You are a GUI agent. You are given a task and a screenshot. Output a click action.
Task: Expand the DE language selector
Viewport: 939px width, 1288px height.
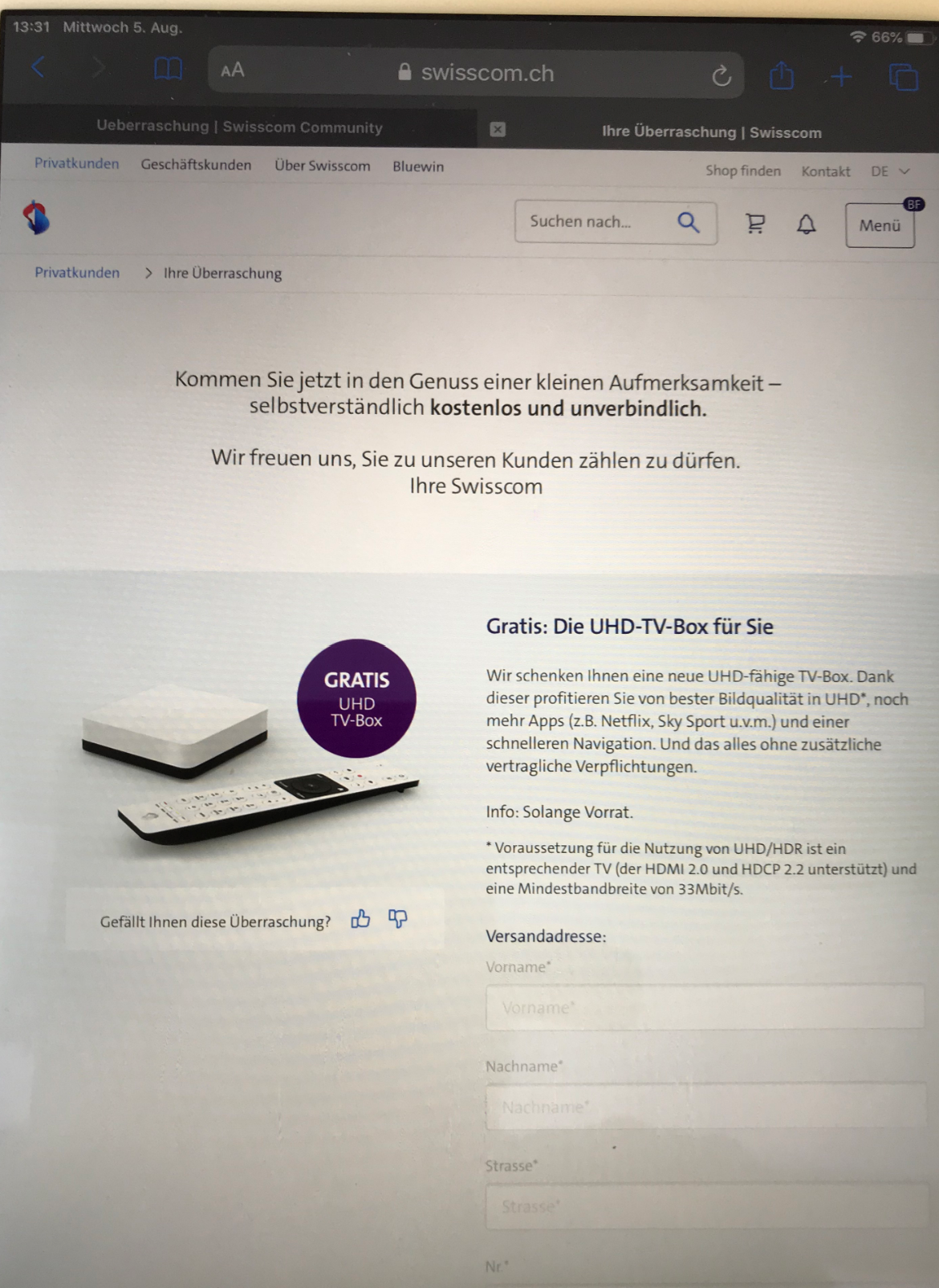[x=890, y=171]
